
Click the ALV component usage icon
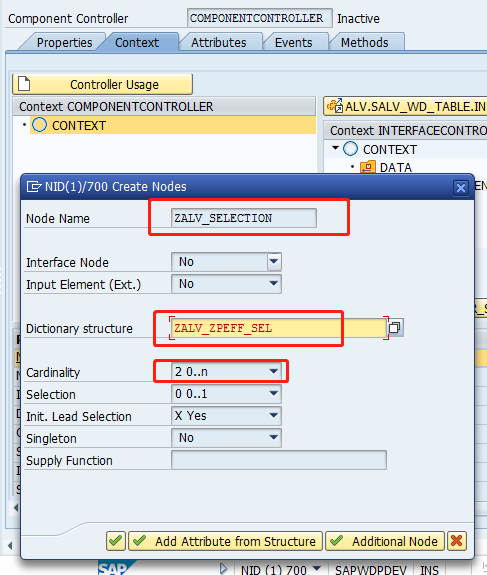(335, 106)
